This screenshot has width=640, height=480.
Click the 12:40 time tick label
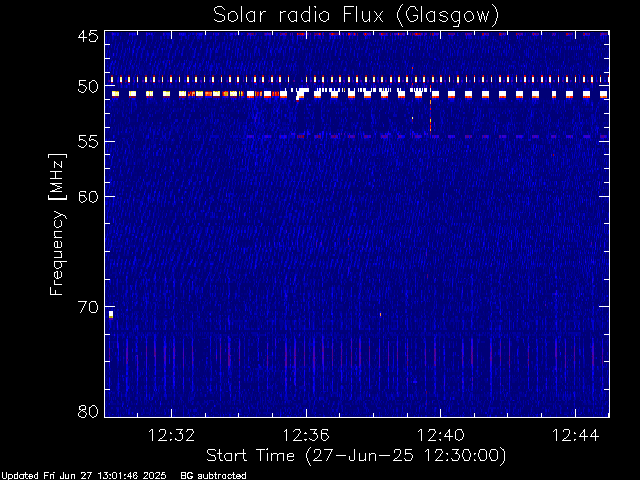[440, 435]
